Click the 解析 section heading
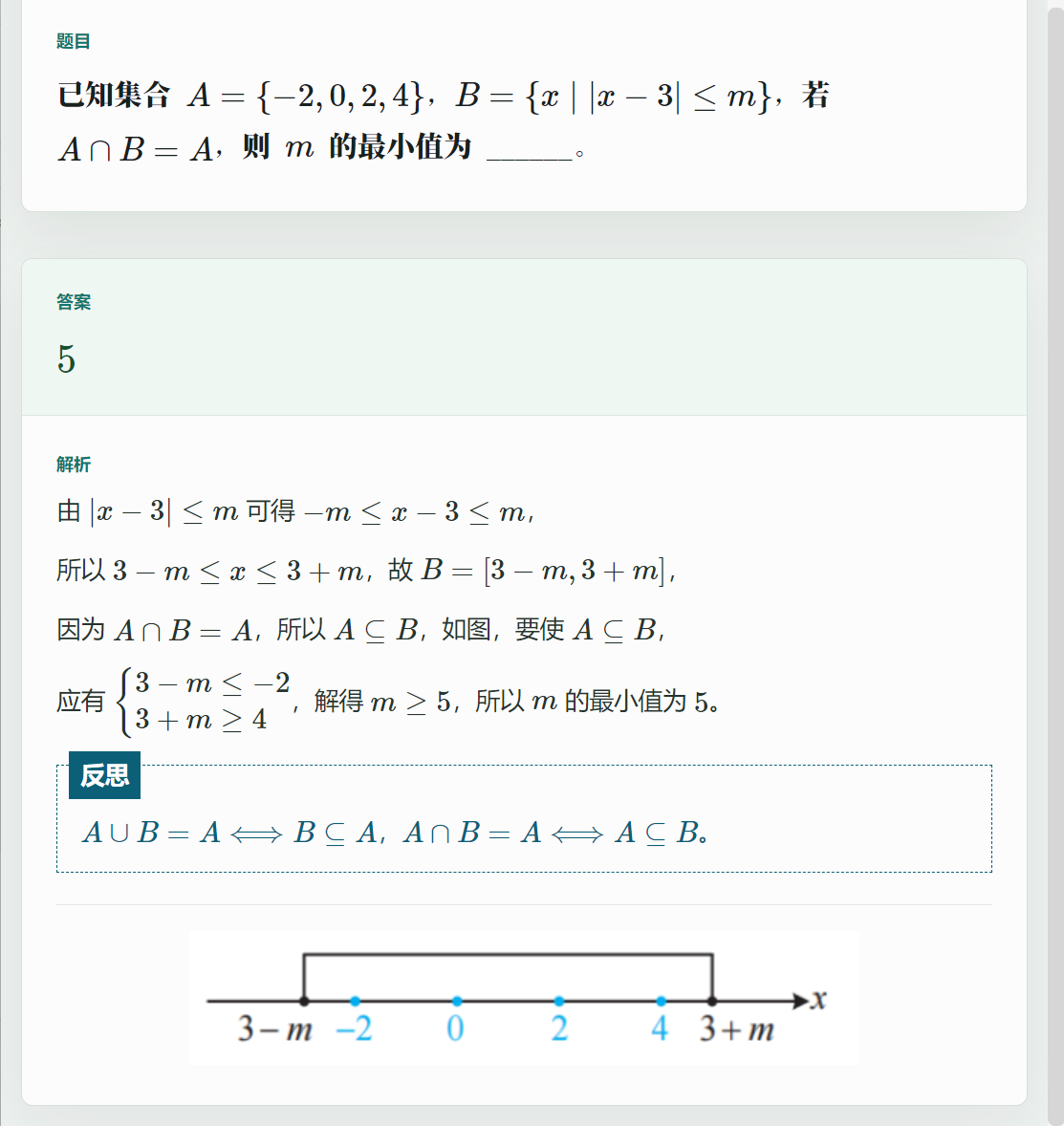 pyautogui.click(x=74, y=465)
